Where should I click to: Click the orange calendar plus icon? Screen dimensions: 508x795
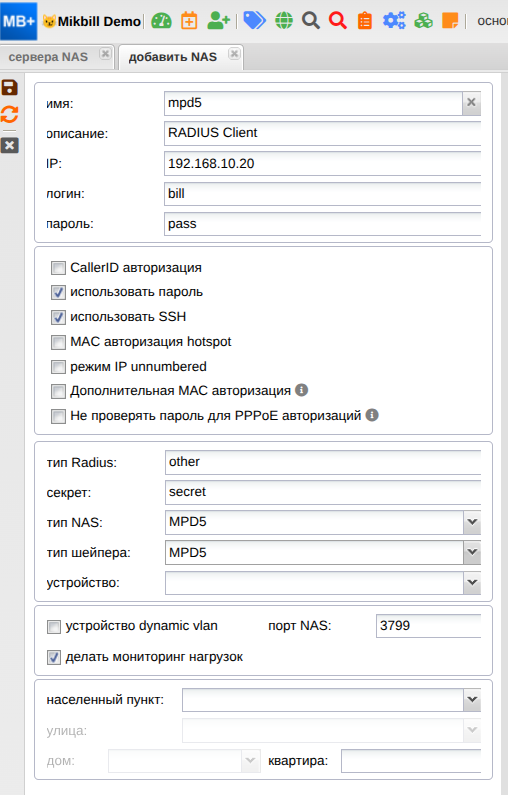189,21
